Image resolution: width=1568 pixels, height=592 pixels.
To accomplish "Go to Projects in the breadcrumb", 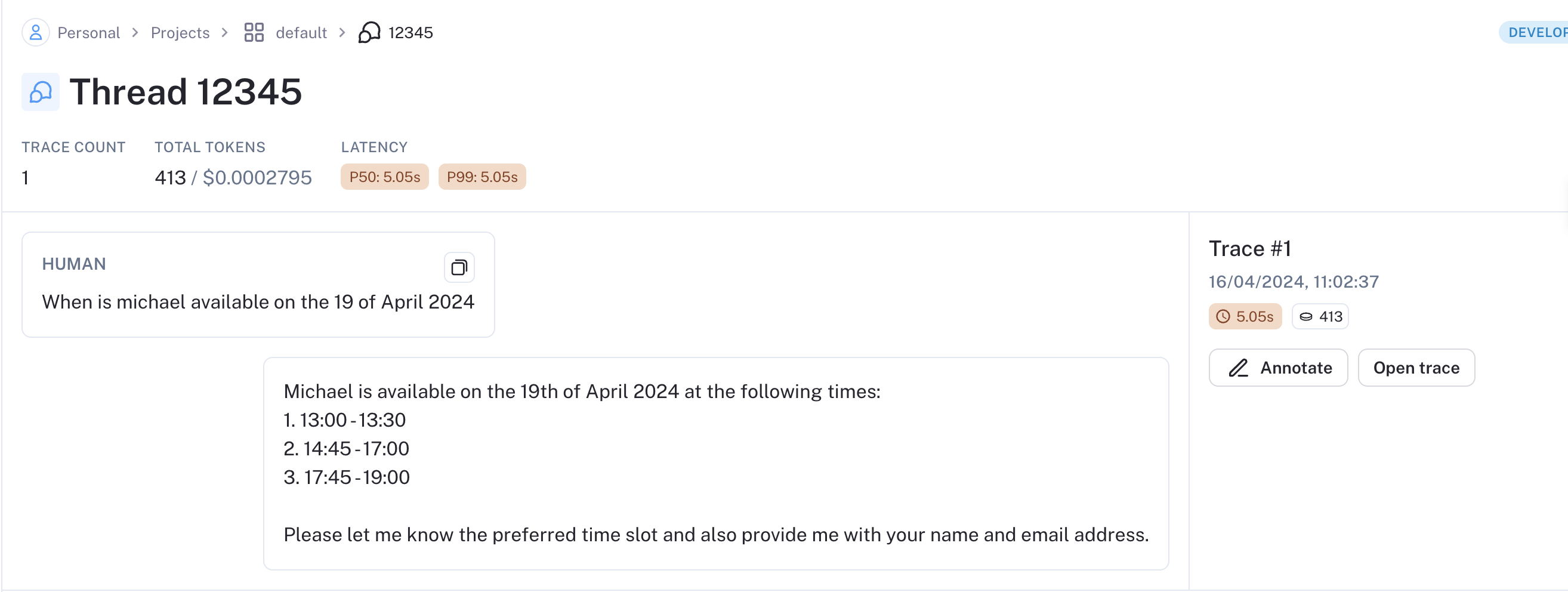I will tap(180, 33).
